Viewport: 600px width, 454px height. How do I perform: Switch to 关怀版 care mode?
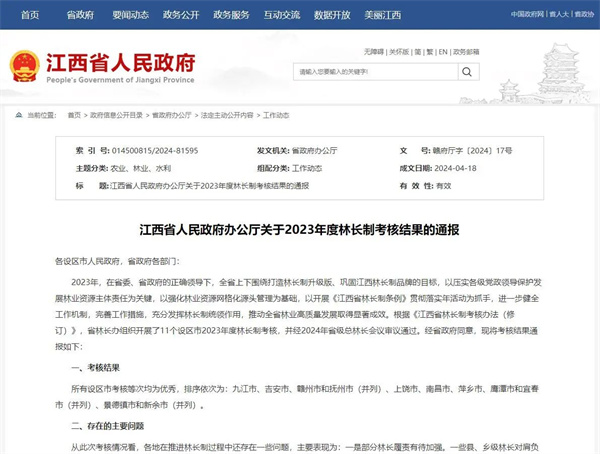[399, 50]
